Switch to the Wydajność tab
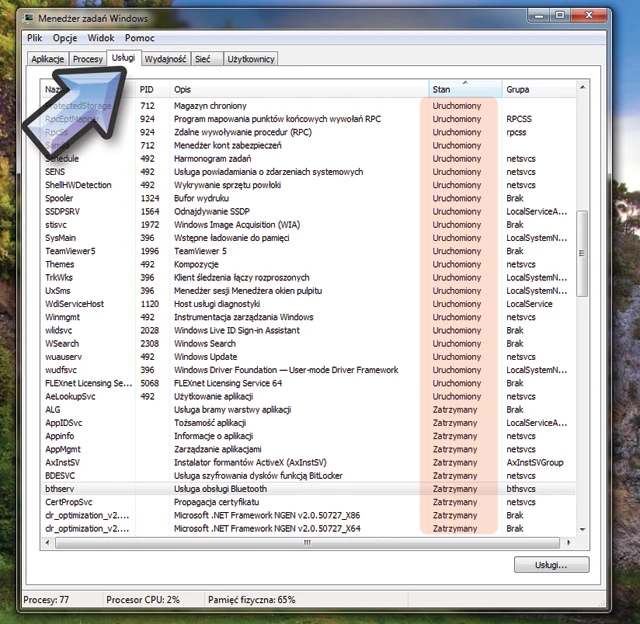The image size is (640, 624). 165,59
